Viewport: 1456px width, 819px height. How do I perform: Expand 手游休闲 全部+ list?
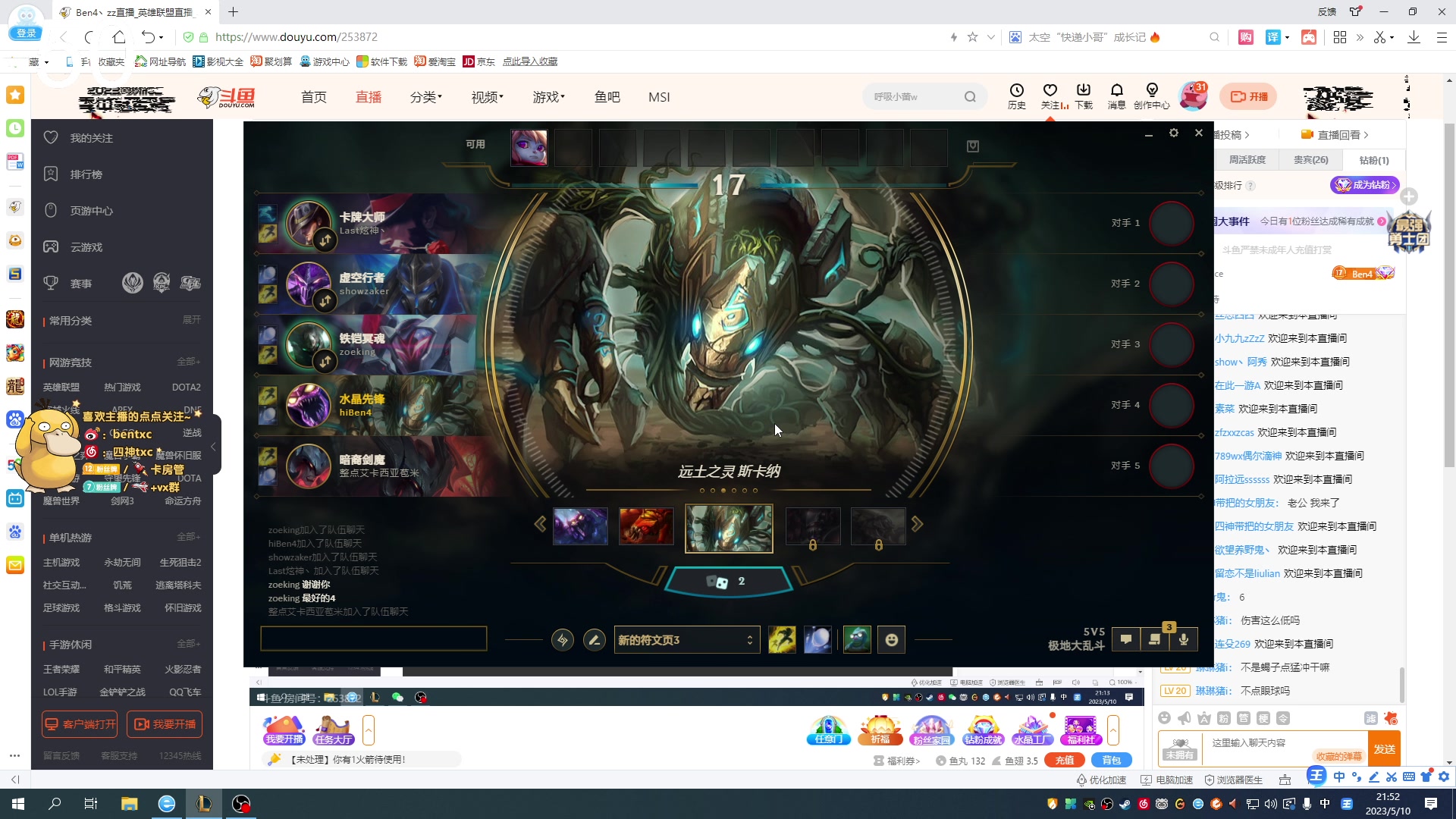point(189,644)
